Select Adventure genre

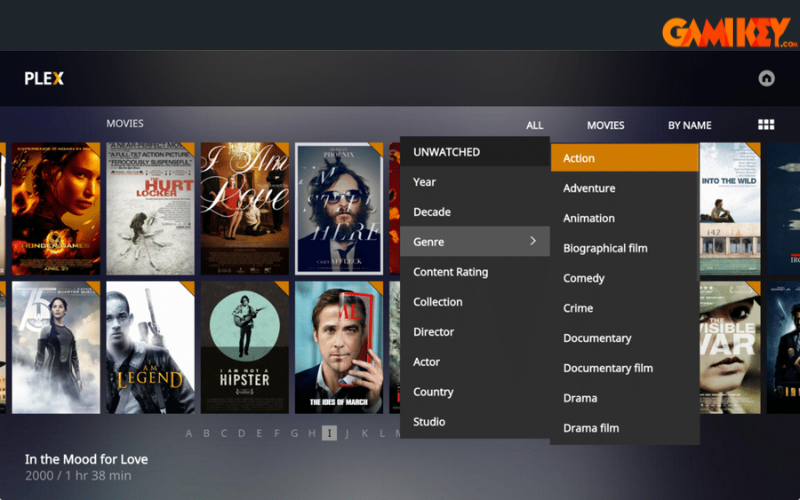point(624,188)
